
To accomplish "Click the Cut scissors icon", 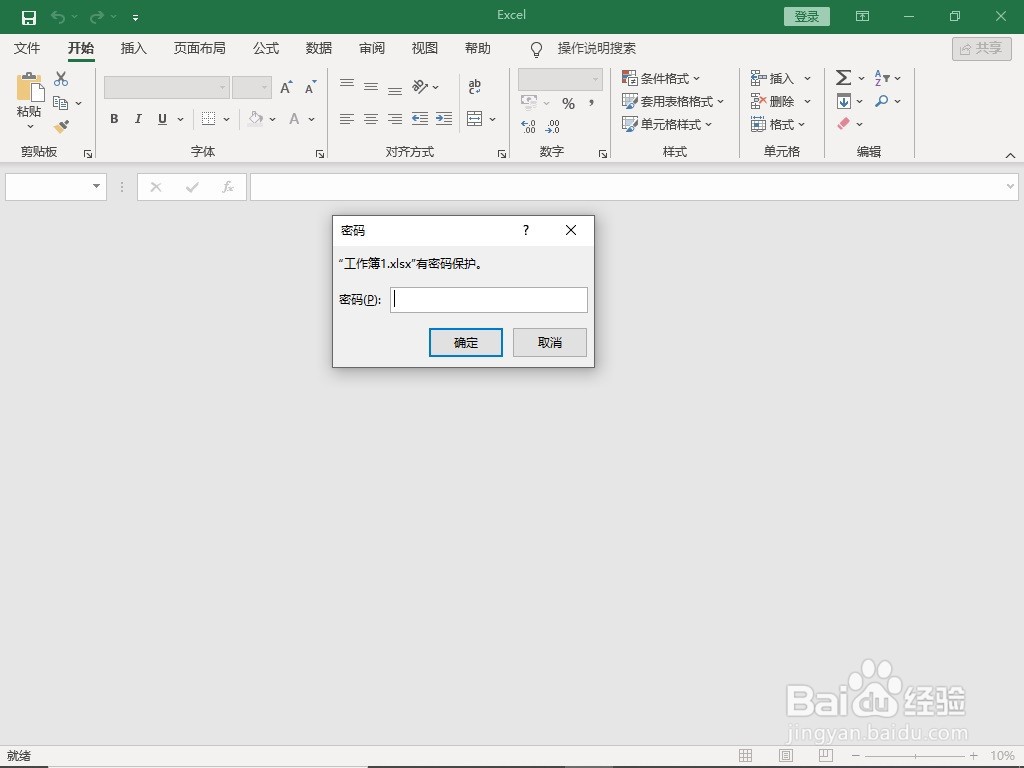I will point(61,79).
